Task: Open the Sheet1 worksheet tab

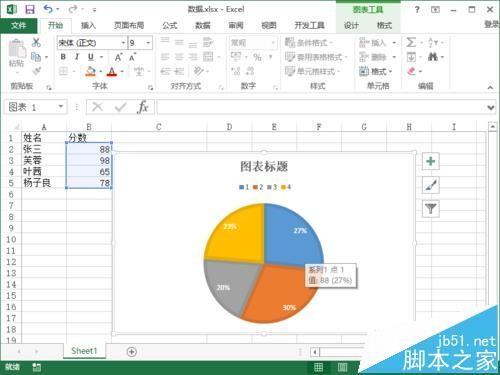Action: click(x=84, y=351)
